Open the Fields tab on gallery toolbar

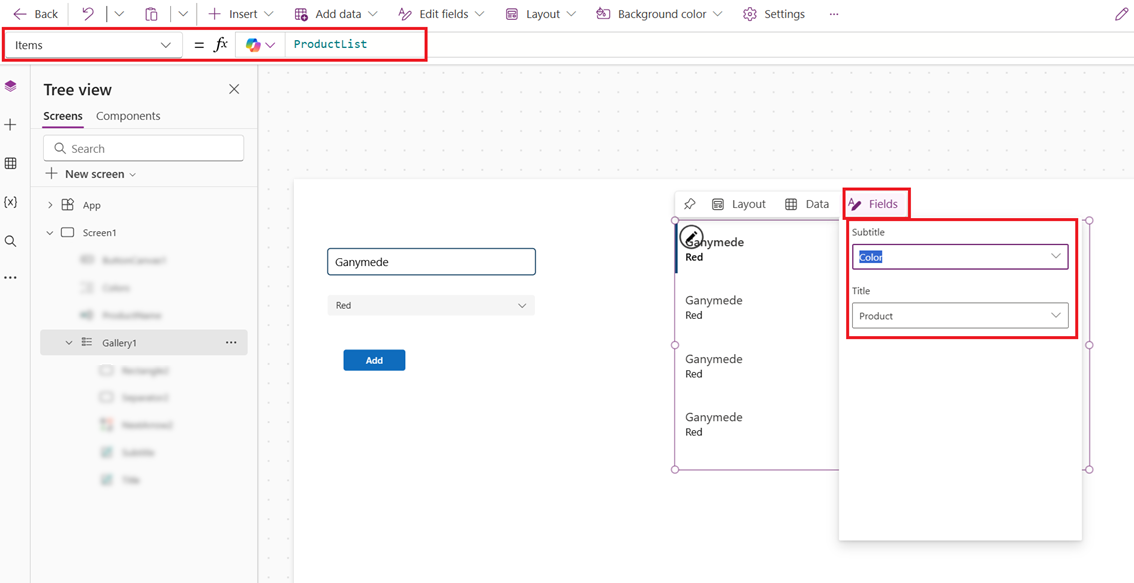(876, 205)
